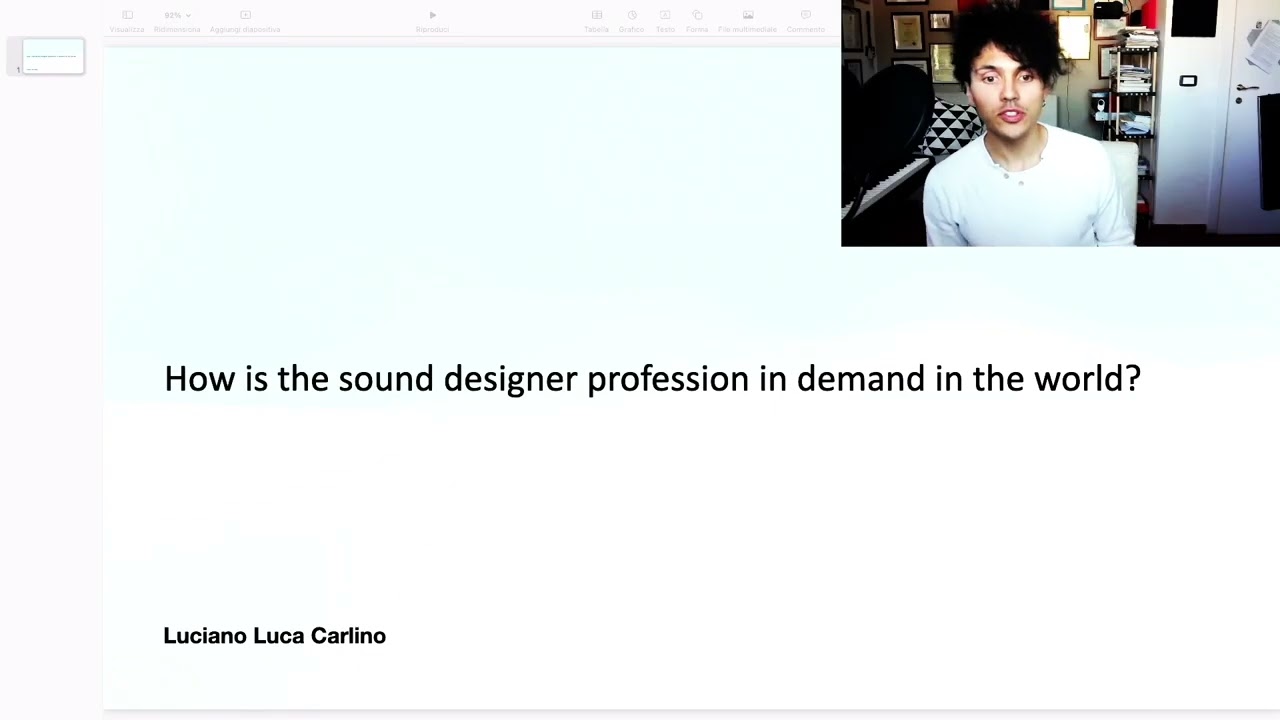Open the 92% zoom Ridimensiona dropdown
Image resolution: width=1280 pixels, height=720 pixels.
(x=177, y=21)
